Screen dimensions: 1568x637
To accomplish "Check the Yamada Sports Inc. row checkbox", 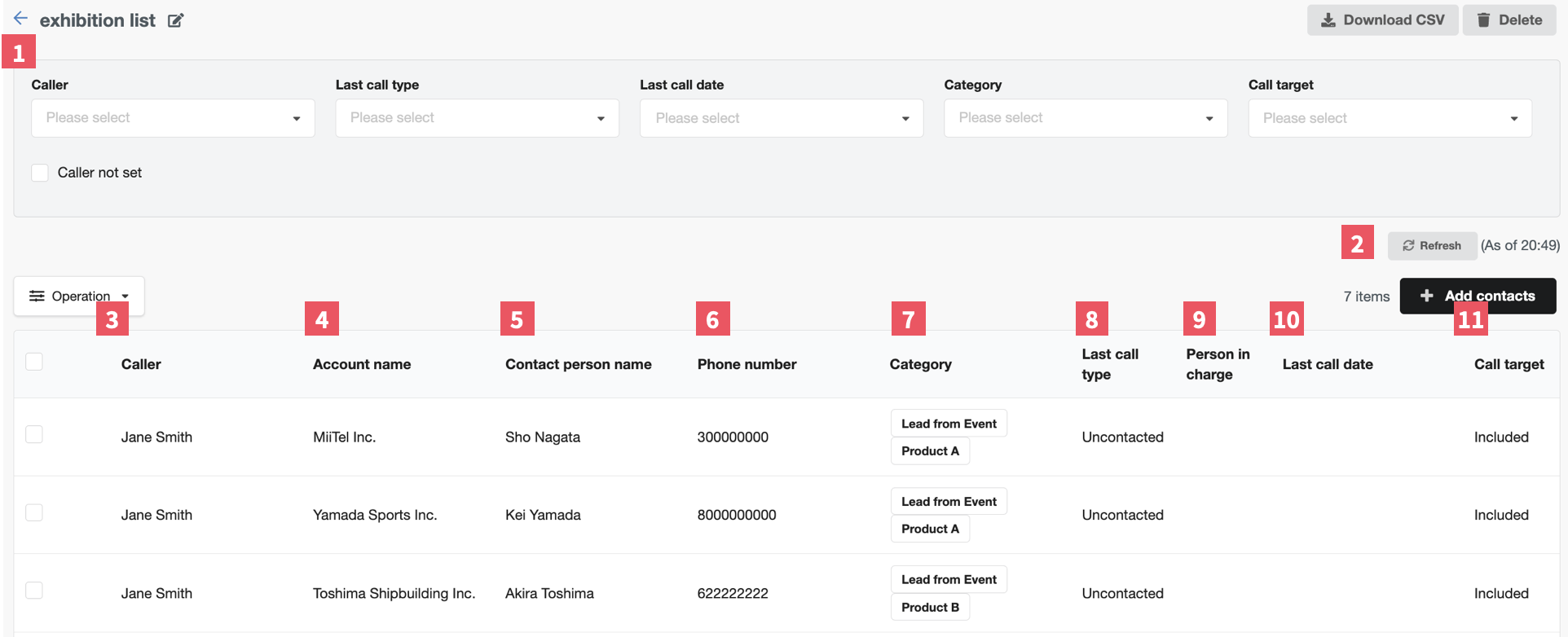I will click(x=34, y=512).
